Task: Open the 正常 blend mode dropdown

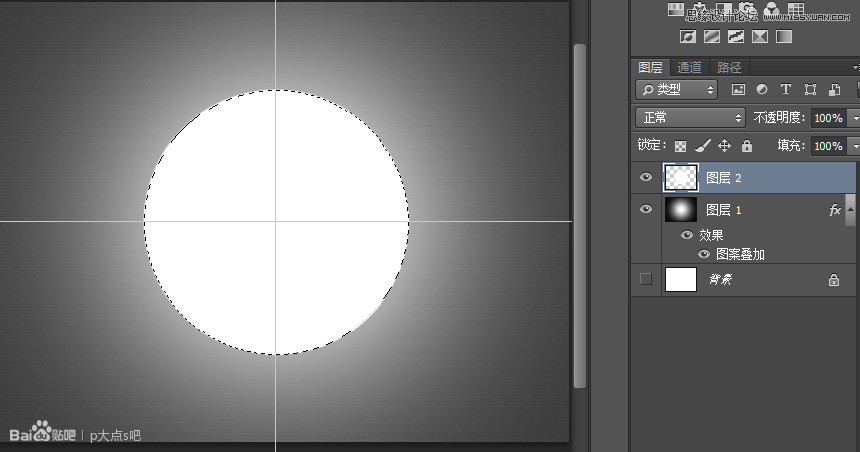Action: [690, 118]
